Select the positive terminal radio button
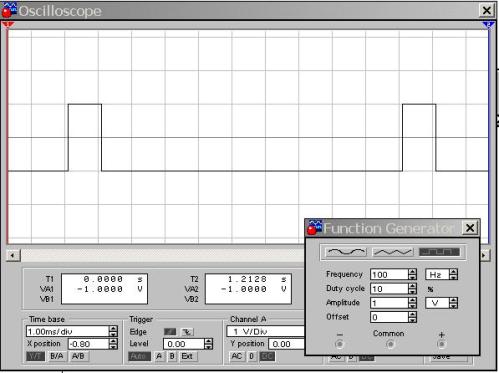Image resolution: width=499 pixels, height=373 pixels. [x=441, y=344]
